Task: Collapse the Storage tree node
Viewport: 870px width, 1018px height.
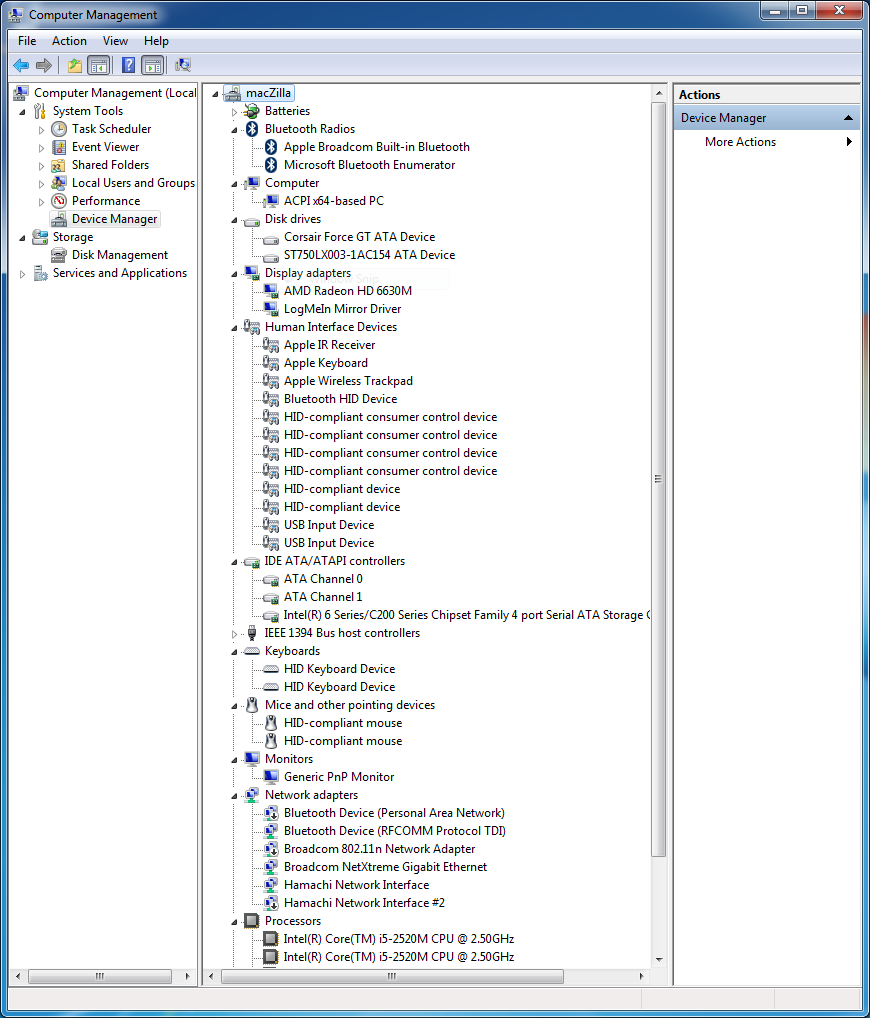Action: (23, 238)
